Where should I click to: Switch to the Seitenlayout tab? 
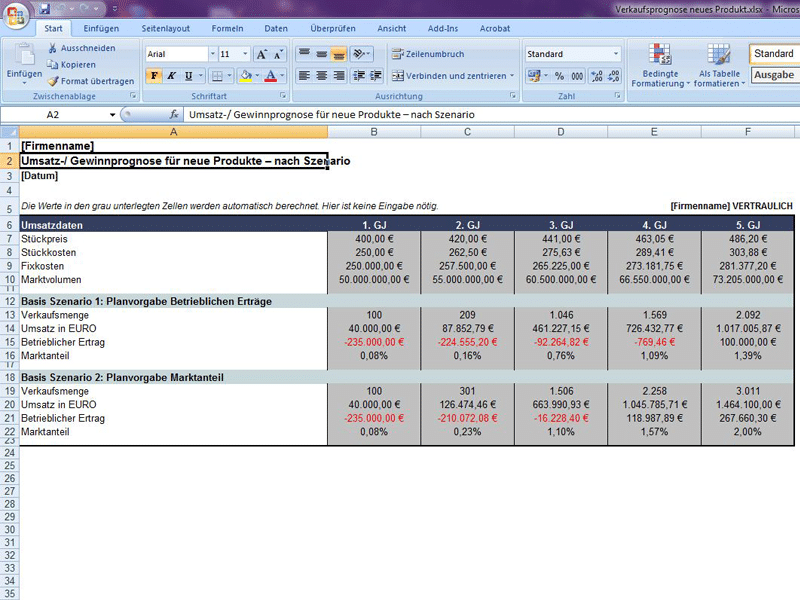(166, 29)
